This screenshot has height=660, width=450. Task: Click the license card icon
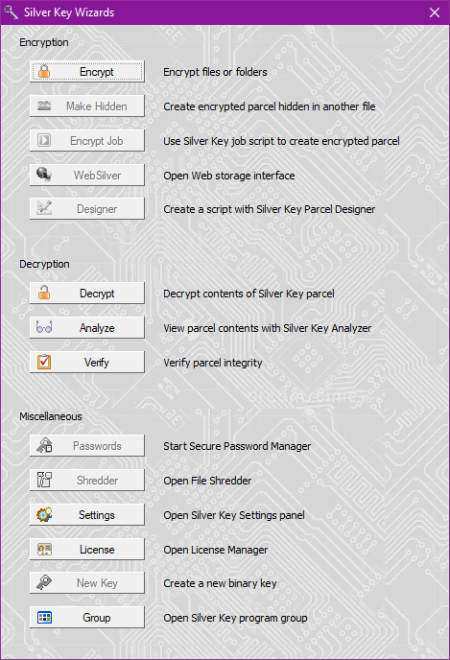coord(44,549)
